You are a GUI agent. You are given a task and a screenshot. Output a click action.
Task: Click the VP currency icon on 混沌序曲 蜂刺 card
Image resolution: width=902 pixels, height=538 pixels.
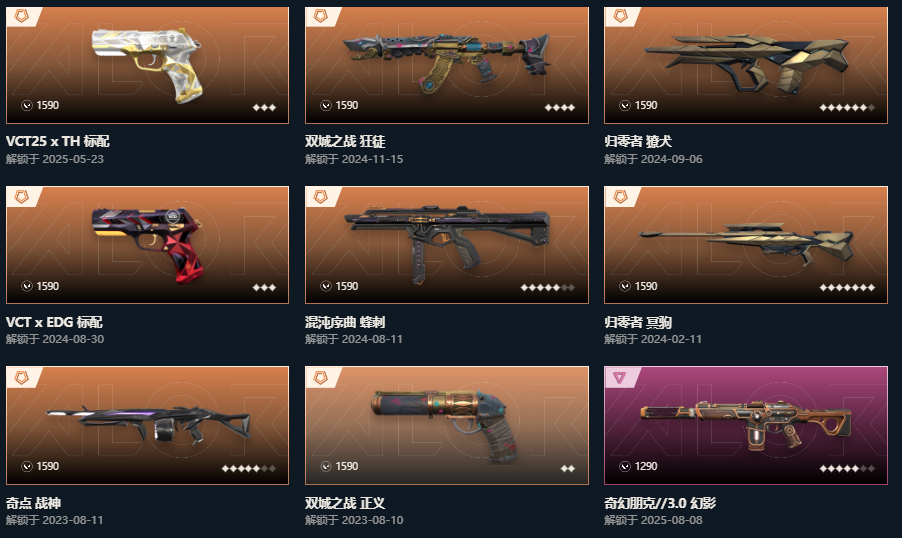pos(326,286)
